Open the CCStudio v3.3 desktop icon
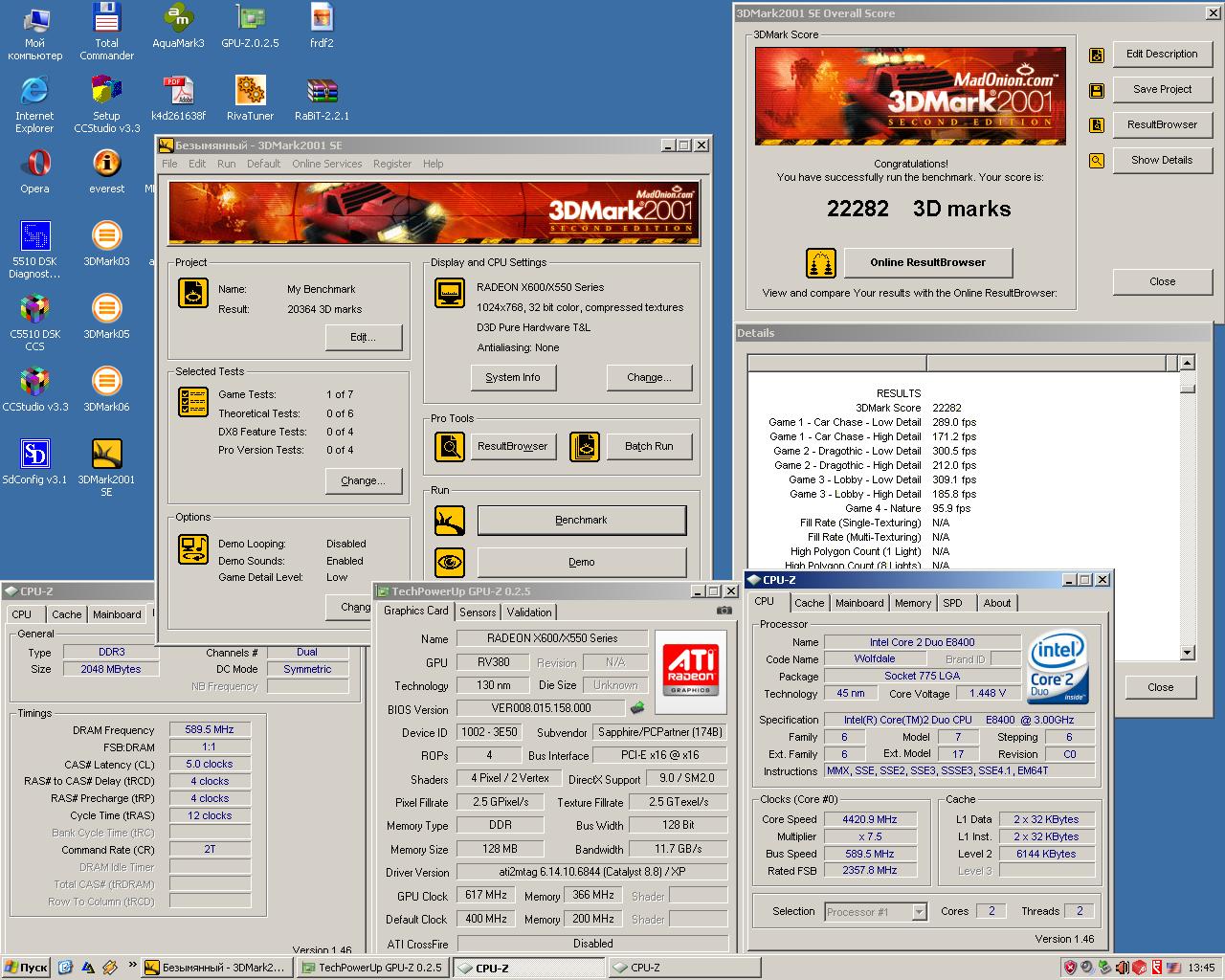1225x980 pixels. click(x=34, y=389)
